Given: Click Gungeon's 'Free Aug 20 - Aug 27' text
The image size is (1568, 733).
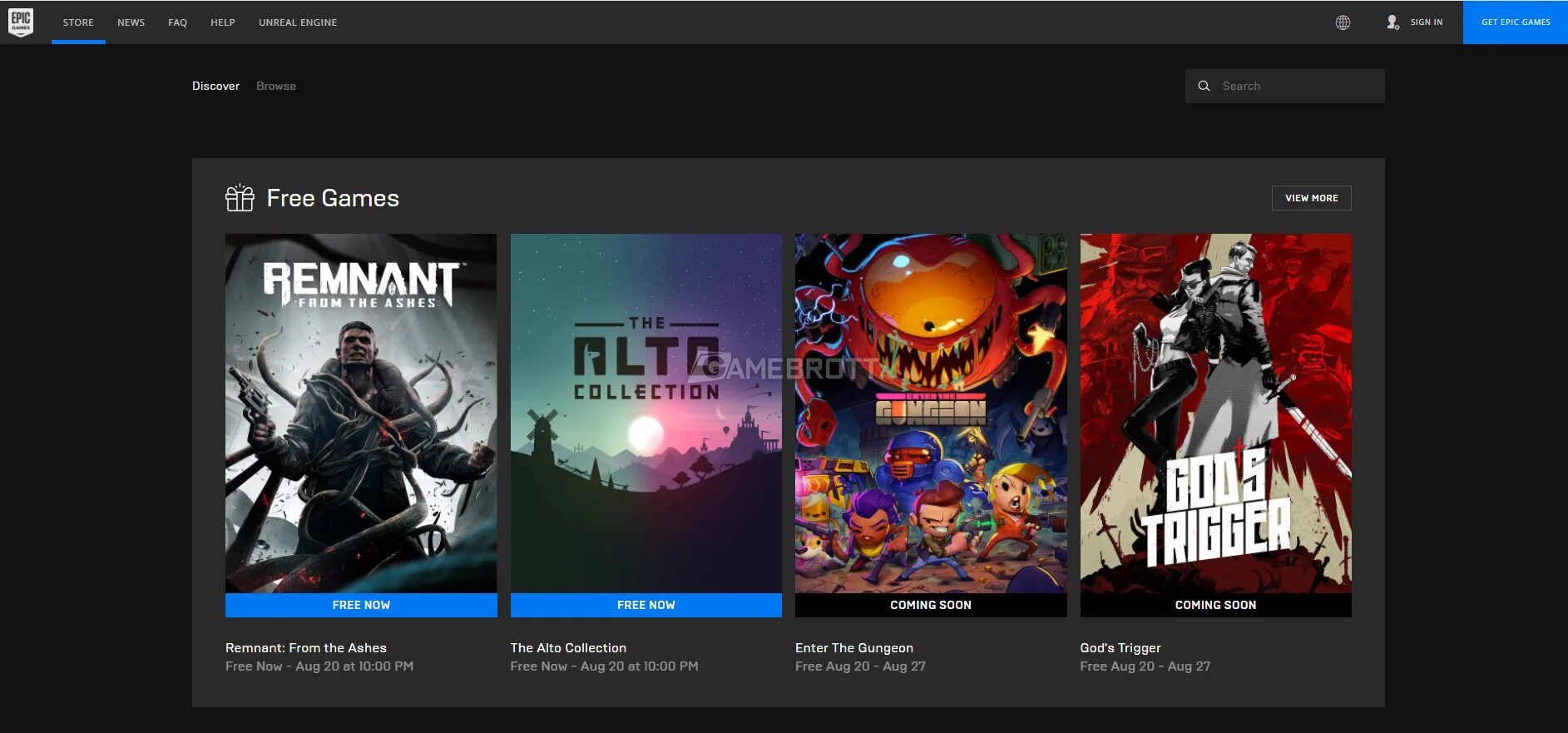Looking at the screenshot, I should (860, 666).
